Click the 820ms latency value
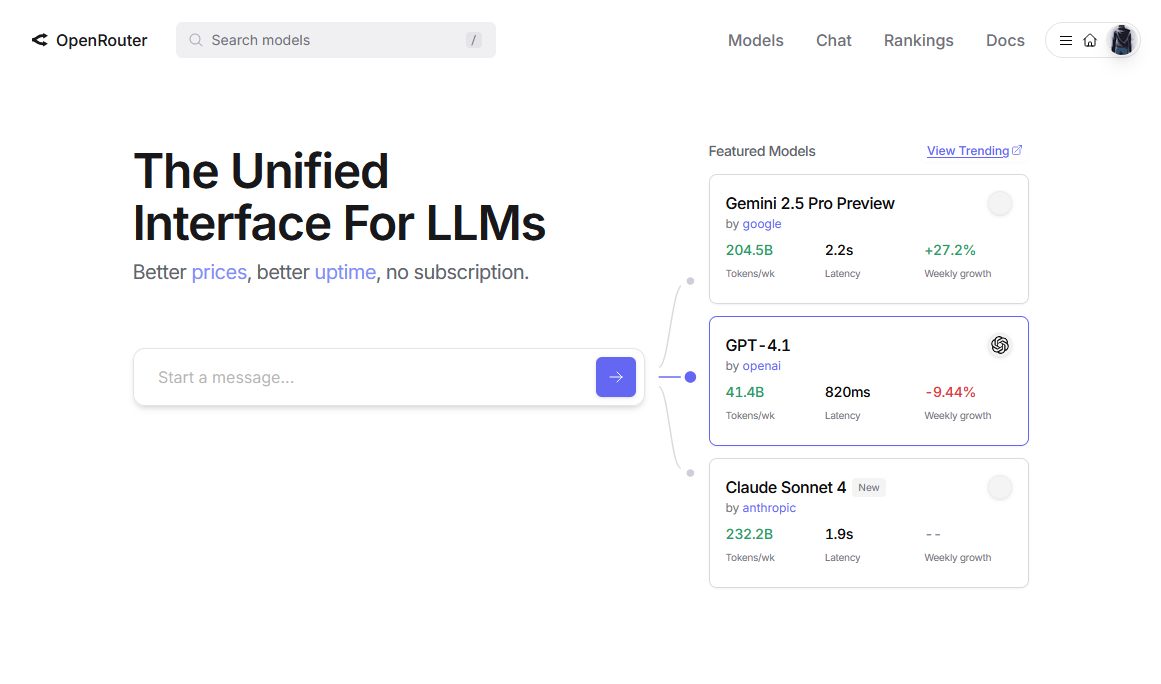The height and width of the screenshot is (684, 1161). pyautogui.click(x=848, y=392)
